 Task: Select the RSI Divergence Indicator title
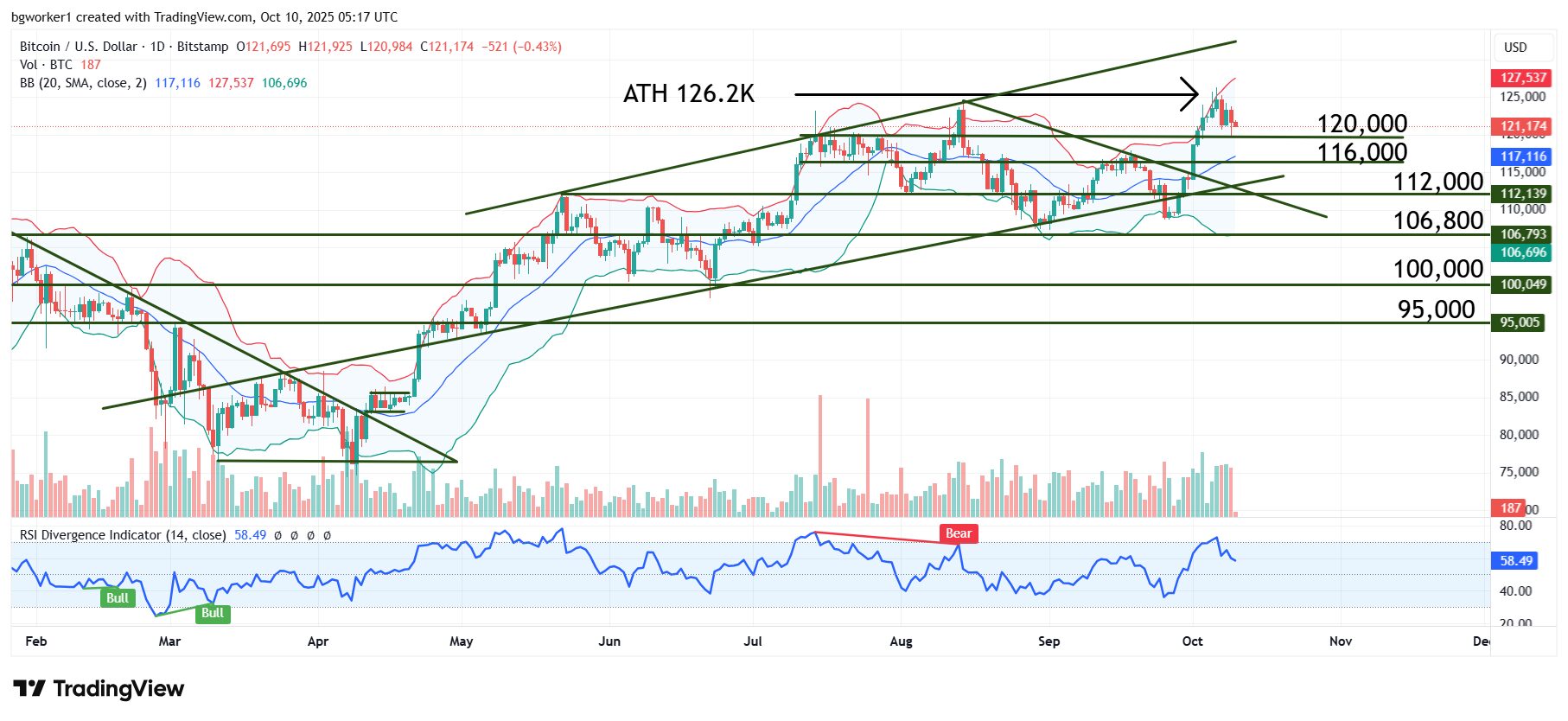click(x=122, y=535)
